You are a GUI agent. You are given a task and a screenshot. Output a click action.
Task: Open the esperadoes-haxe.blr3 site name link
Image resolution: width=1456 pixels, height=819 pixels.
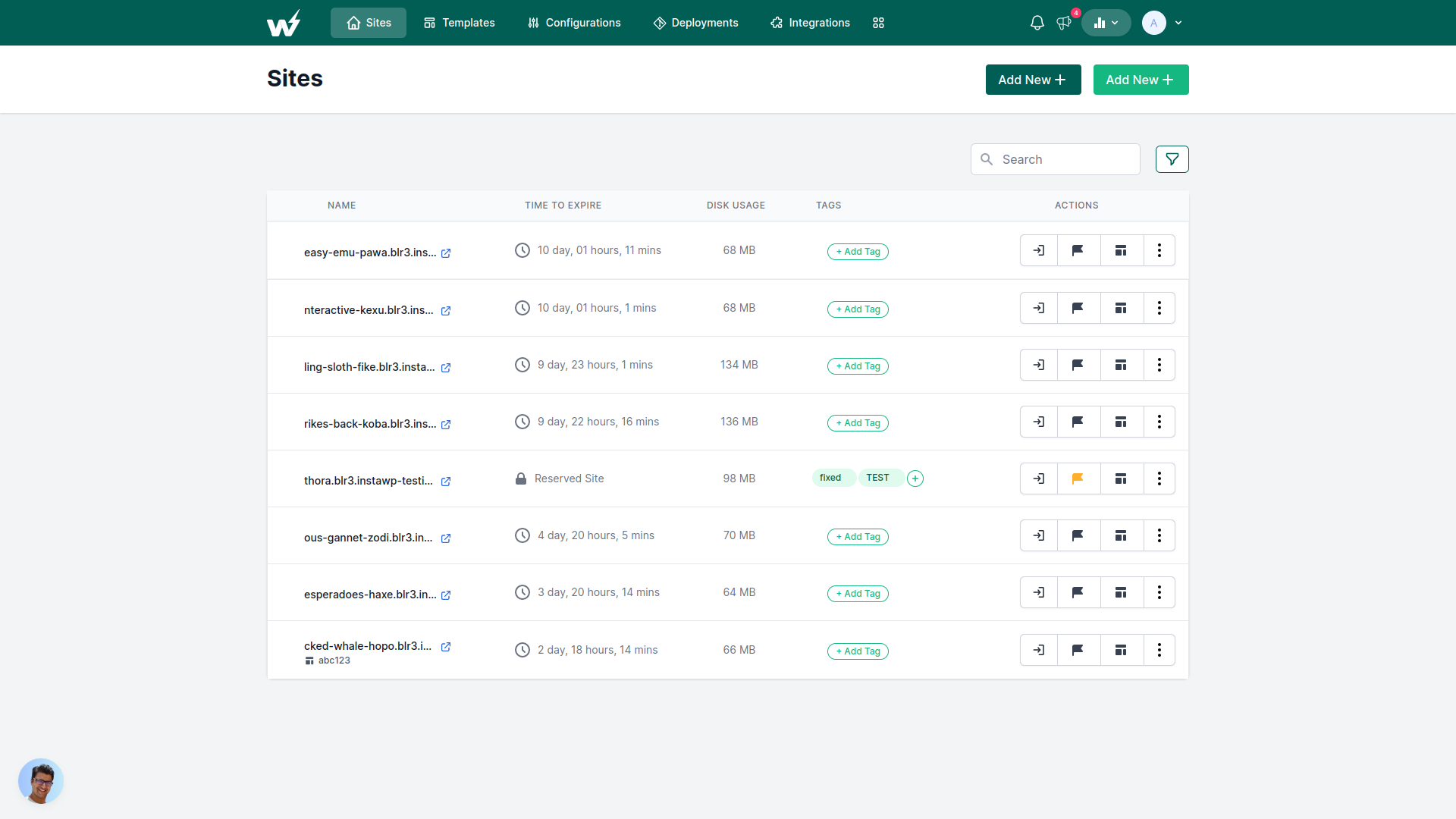370,595
